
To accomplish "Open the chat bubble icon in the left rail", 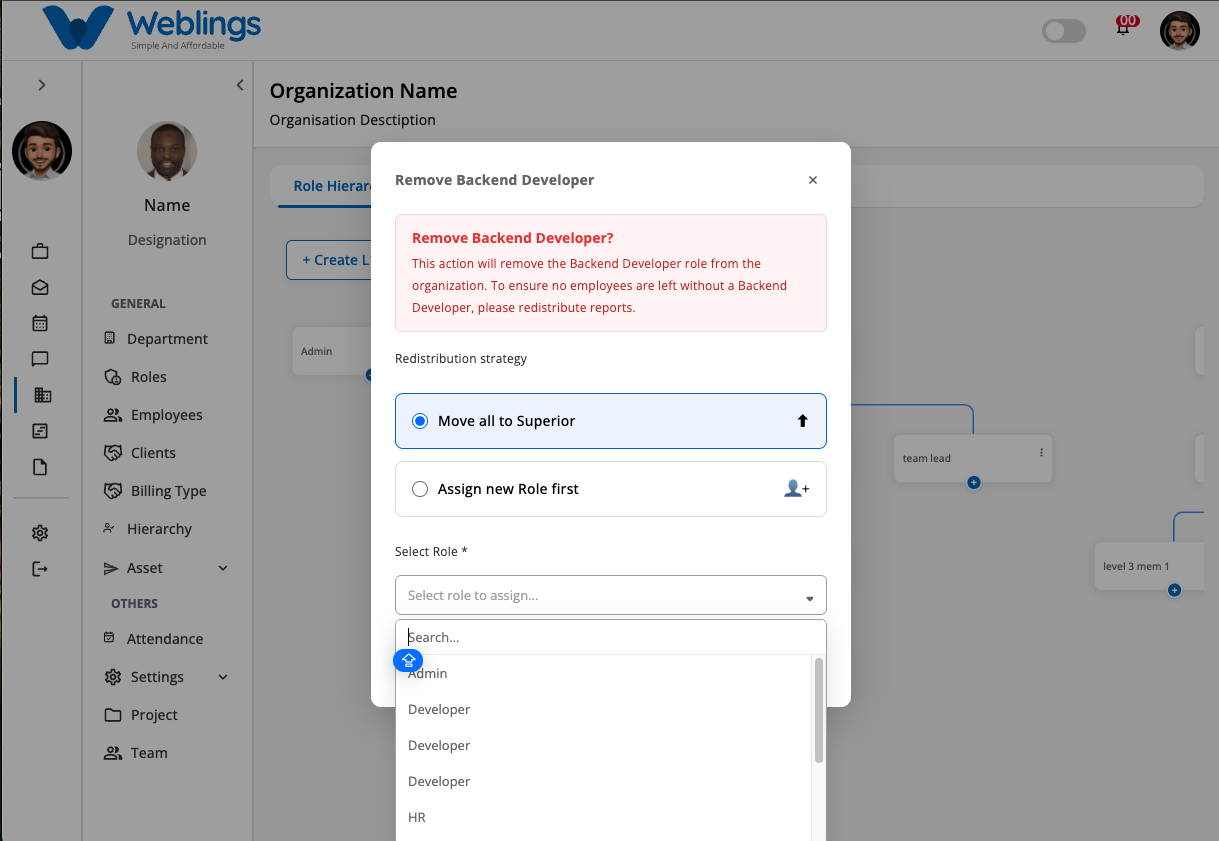I will (40, 359).
